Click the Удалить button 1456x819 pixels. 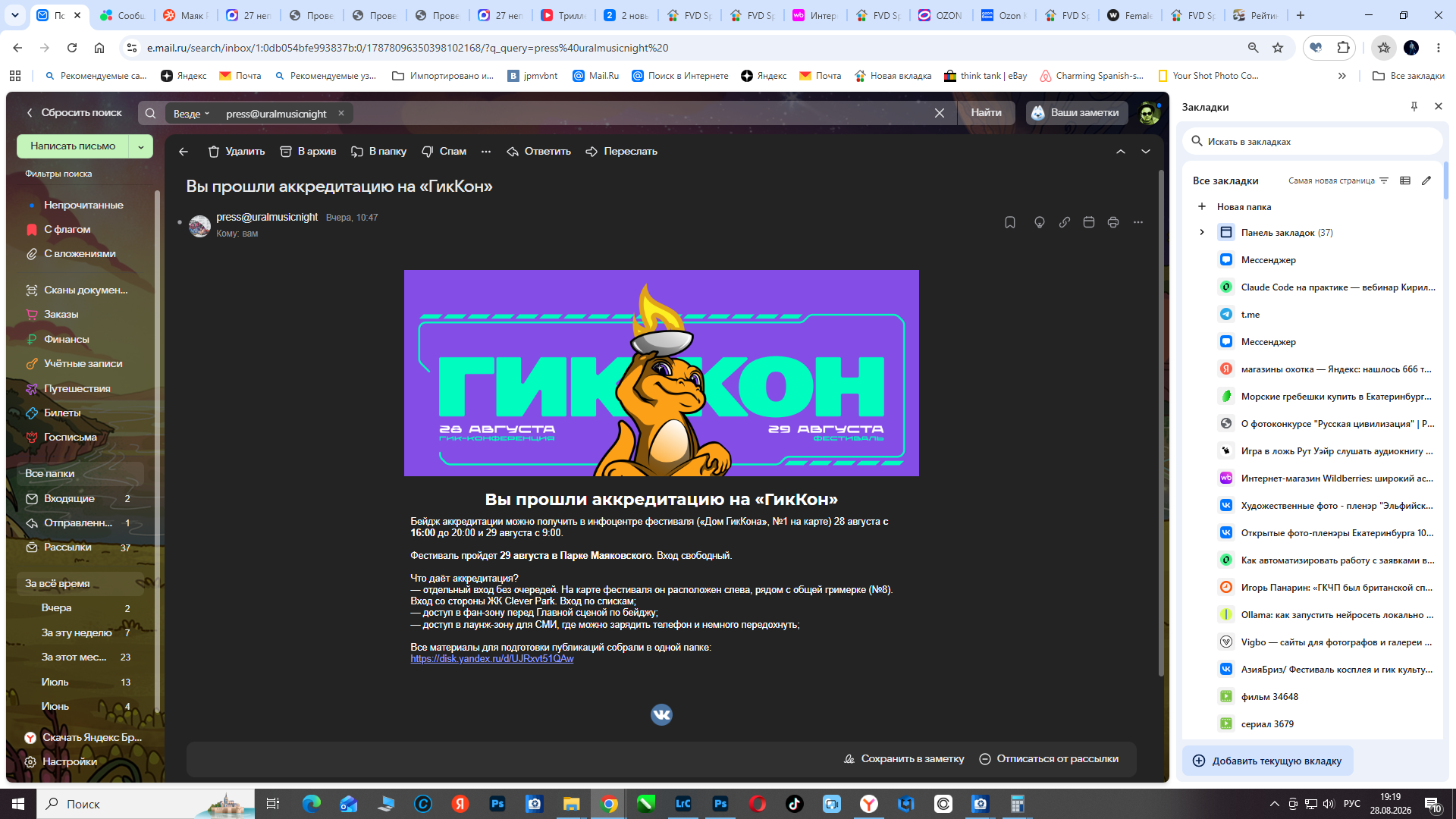tap(237, 152)
